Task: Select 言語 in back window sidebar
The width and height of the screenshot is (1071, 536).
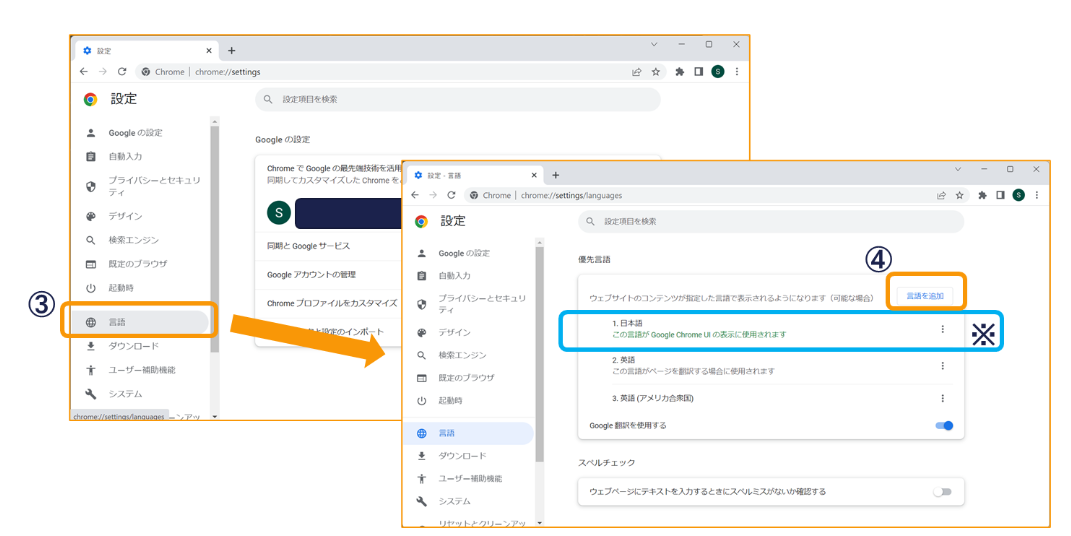Action: click(140, 322)
